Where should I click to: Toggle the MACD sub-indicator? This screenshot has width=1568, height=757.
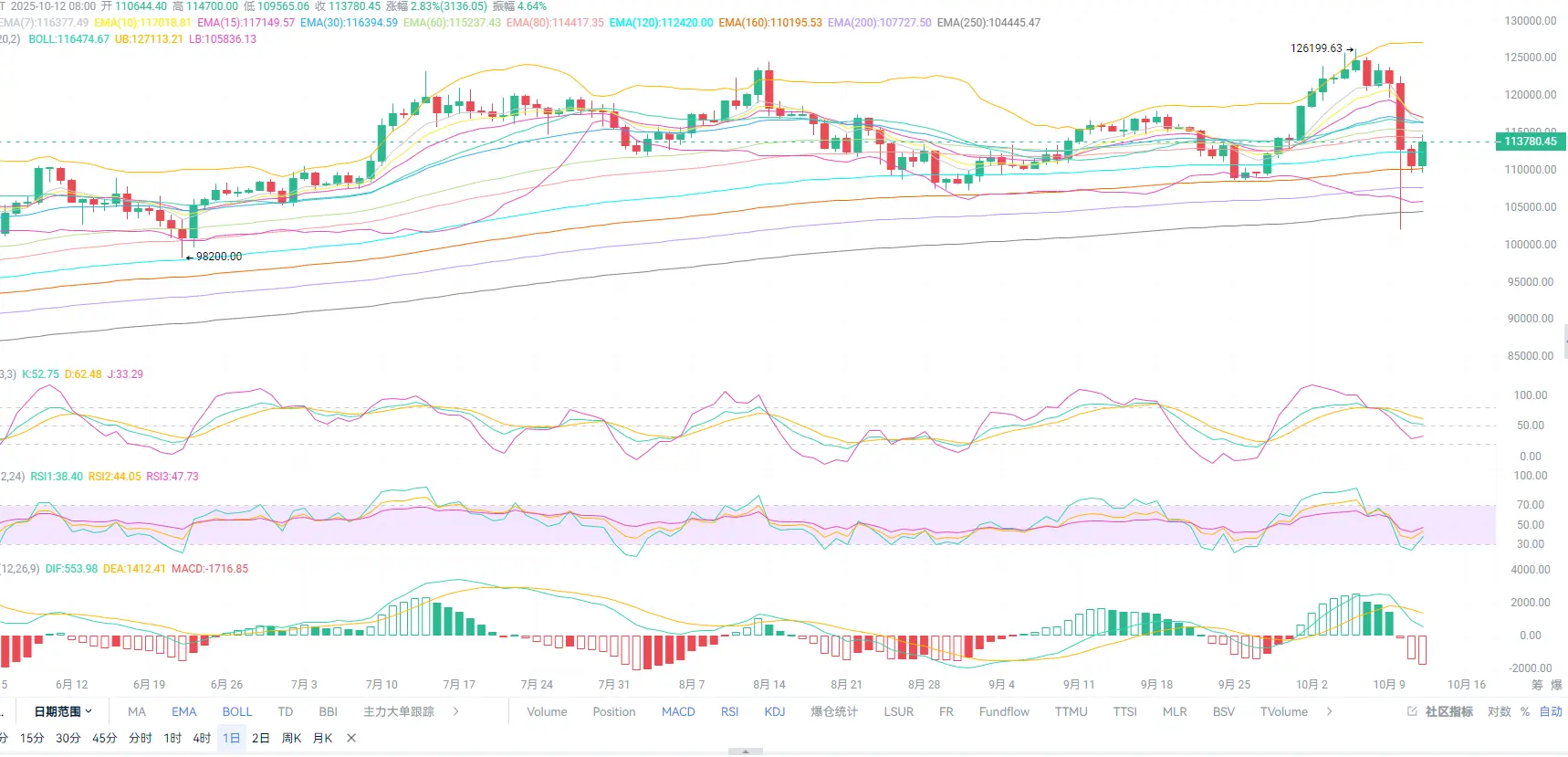click(x=678, y=711)
